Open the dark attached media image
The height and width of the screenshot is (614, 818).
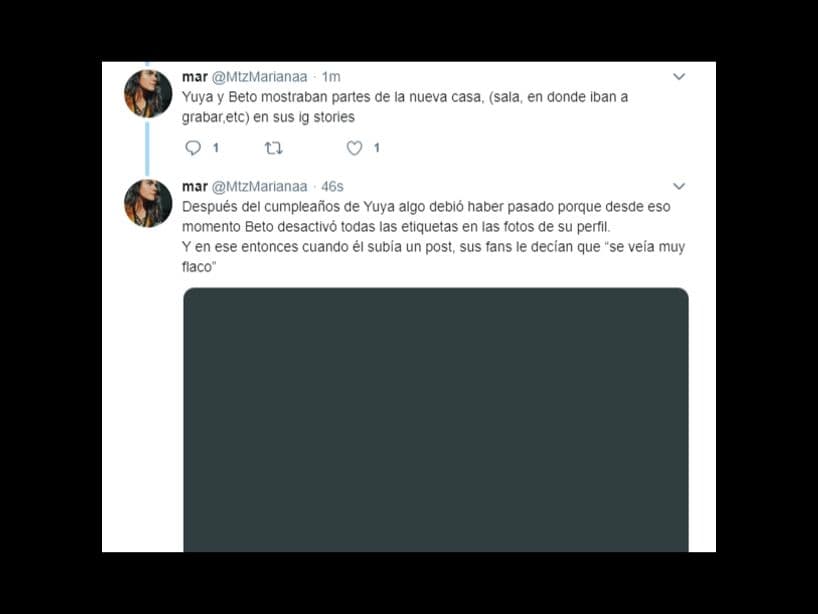(x=436, y=420)
